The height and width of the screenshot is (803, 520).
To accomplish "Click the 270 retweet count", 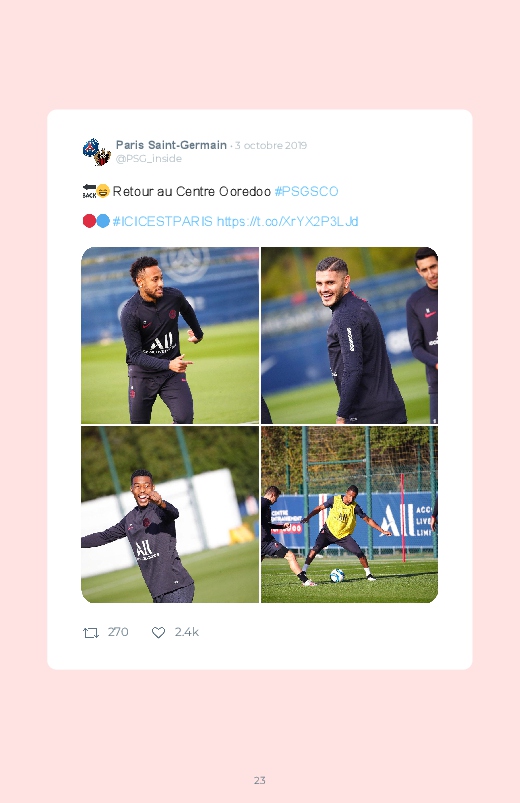I will (118, 632).
